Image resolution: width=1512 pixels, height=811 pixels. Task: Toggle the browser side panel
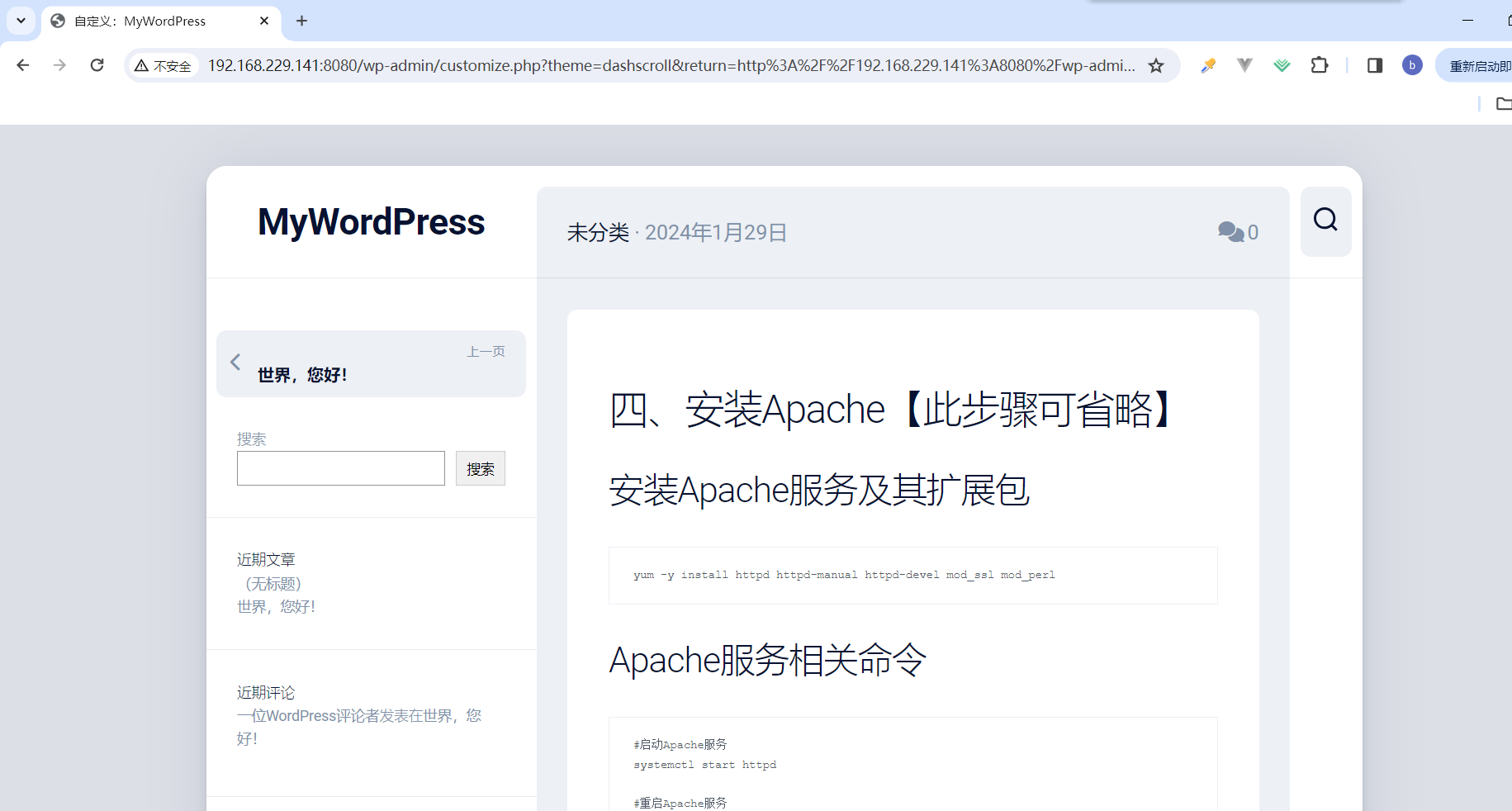pos(1375,65)
